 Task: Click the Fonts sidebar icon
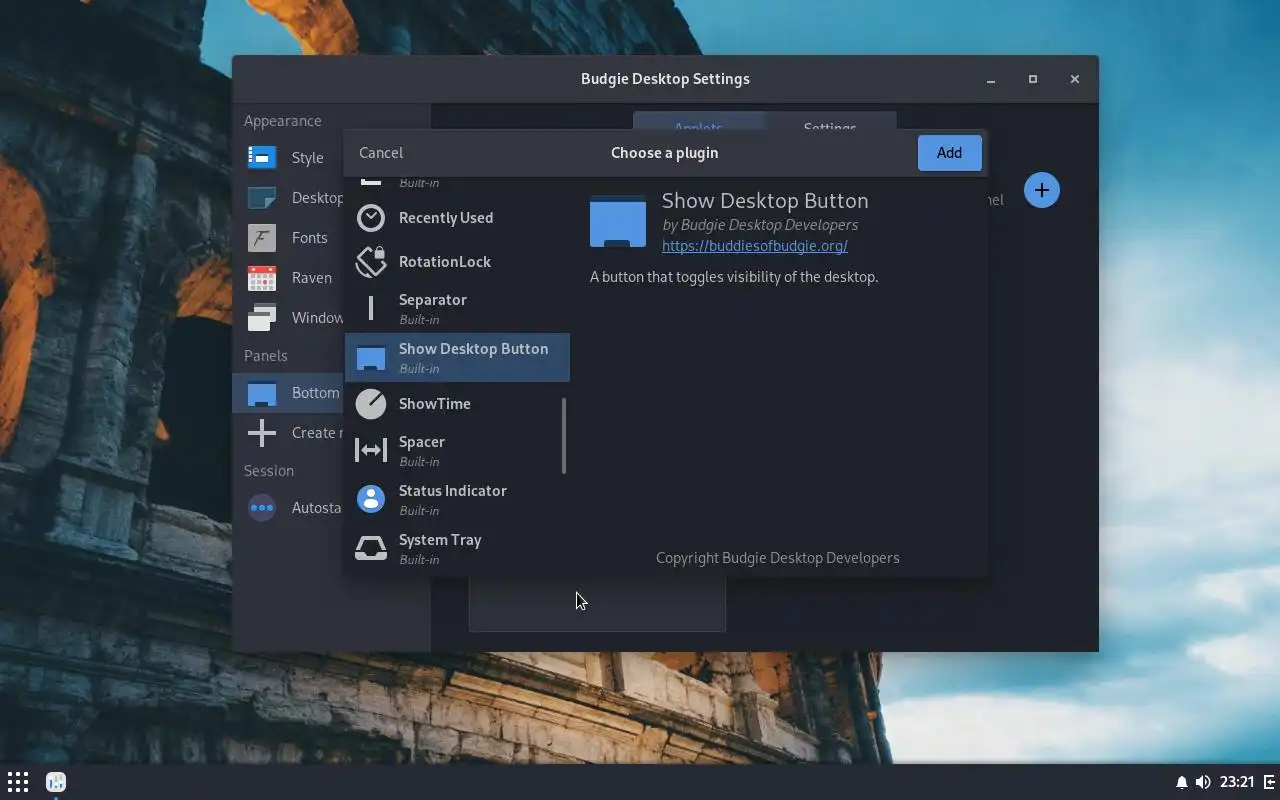click(262, 238)
